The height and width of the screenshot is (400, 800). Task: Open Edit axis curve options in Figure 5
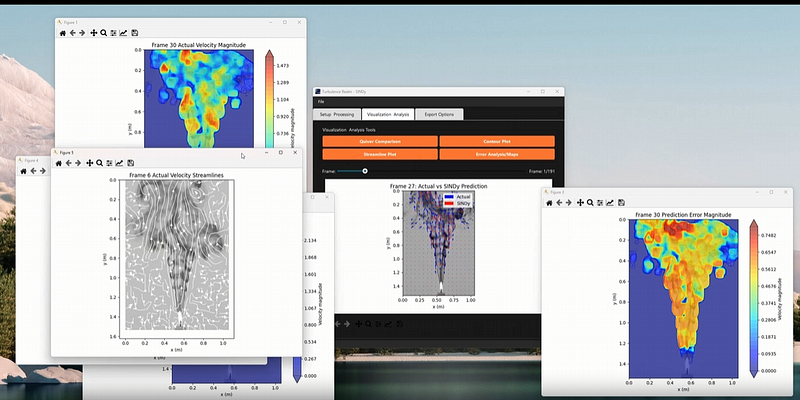[x=119, y=163]
